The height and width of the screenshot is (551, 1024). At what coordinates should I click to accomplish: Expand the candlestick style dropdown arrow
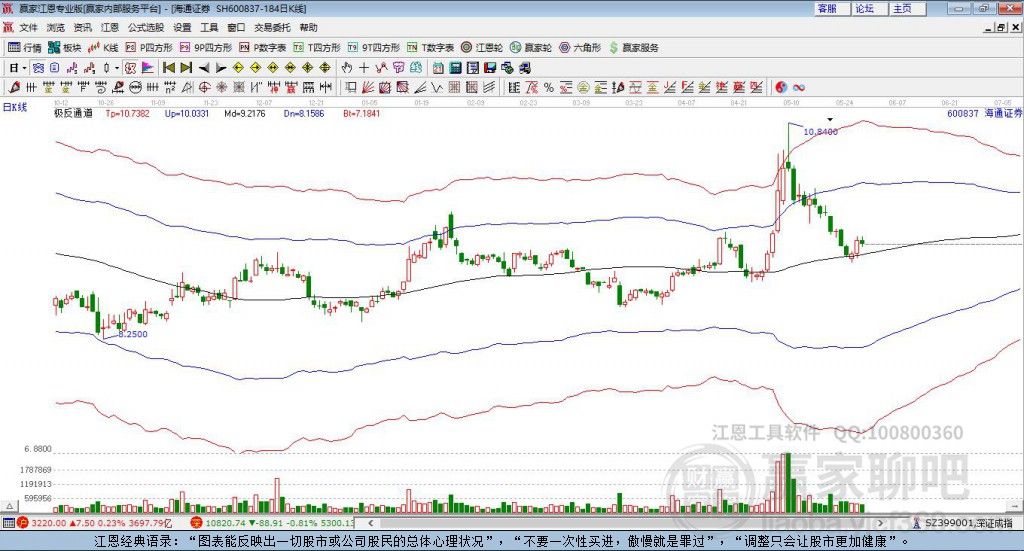coord(117,67)
